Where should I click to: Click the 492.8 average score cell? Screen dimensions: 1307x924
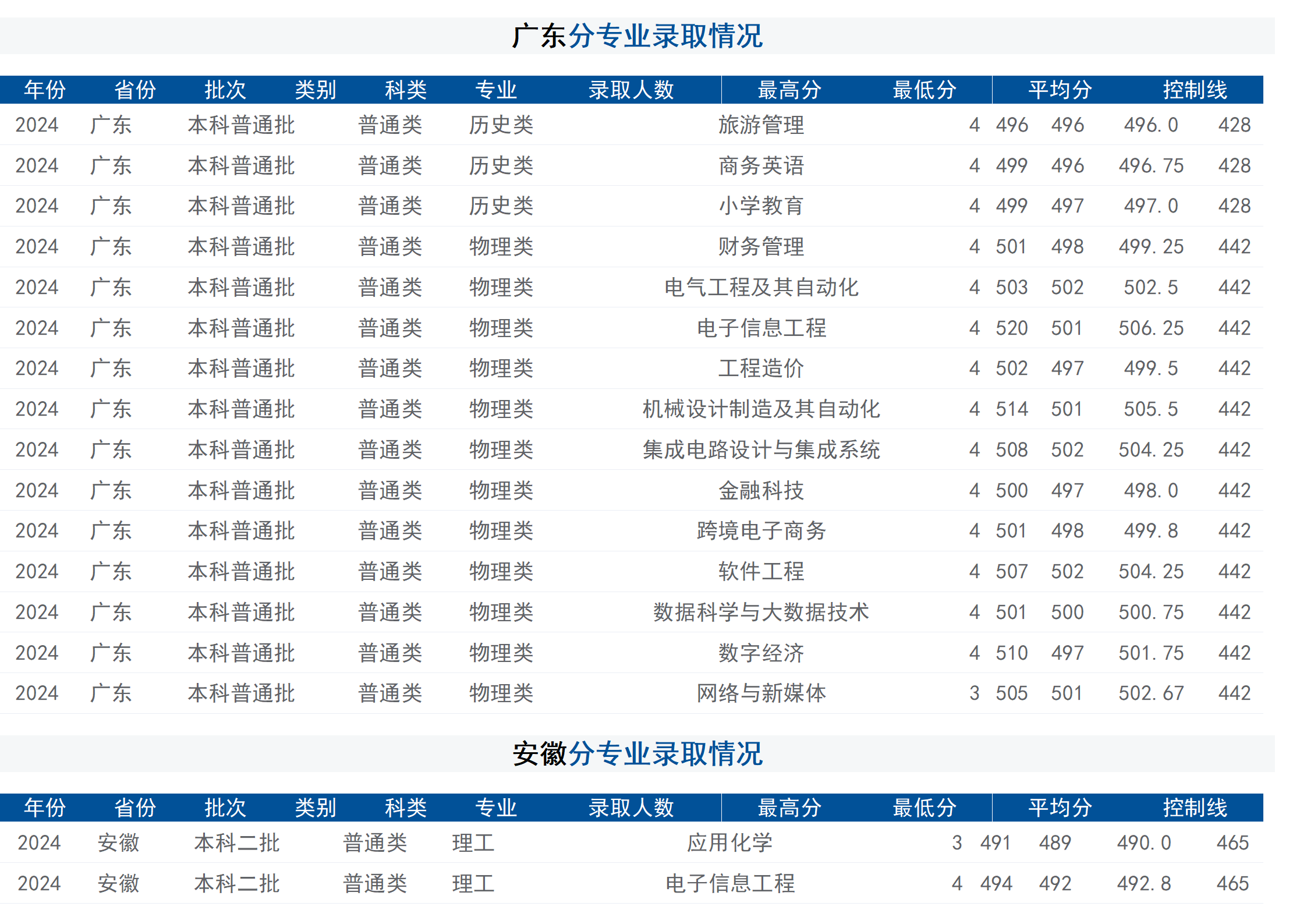point(1145,883)
